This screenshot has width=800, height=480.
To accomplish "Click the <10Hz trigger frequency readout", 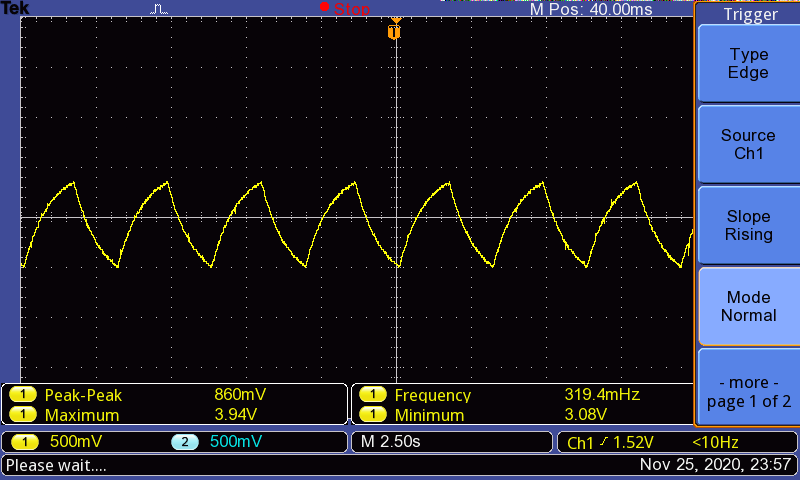I will point(715,442).
